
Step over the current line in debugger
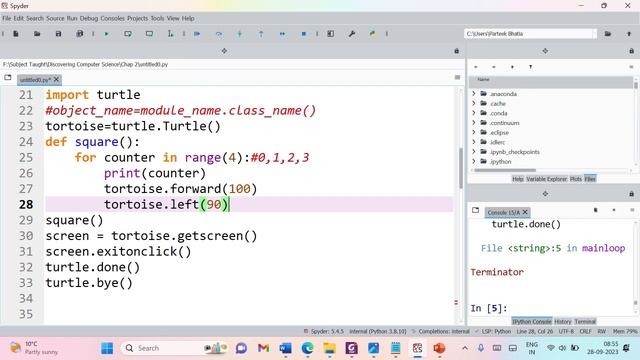[x=219, y=34]
